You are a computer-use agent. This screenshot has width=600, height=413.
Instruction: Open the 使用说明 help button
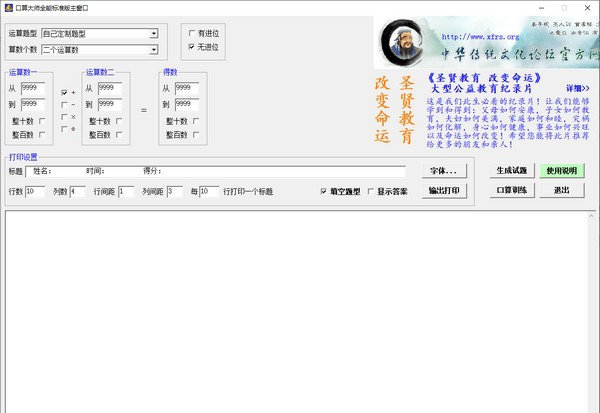(x=562, y=171)
